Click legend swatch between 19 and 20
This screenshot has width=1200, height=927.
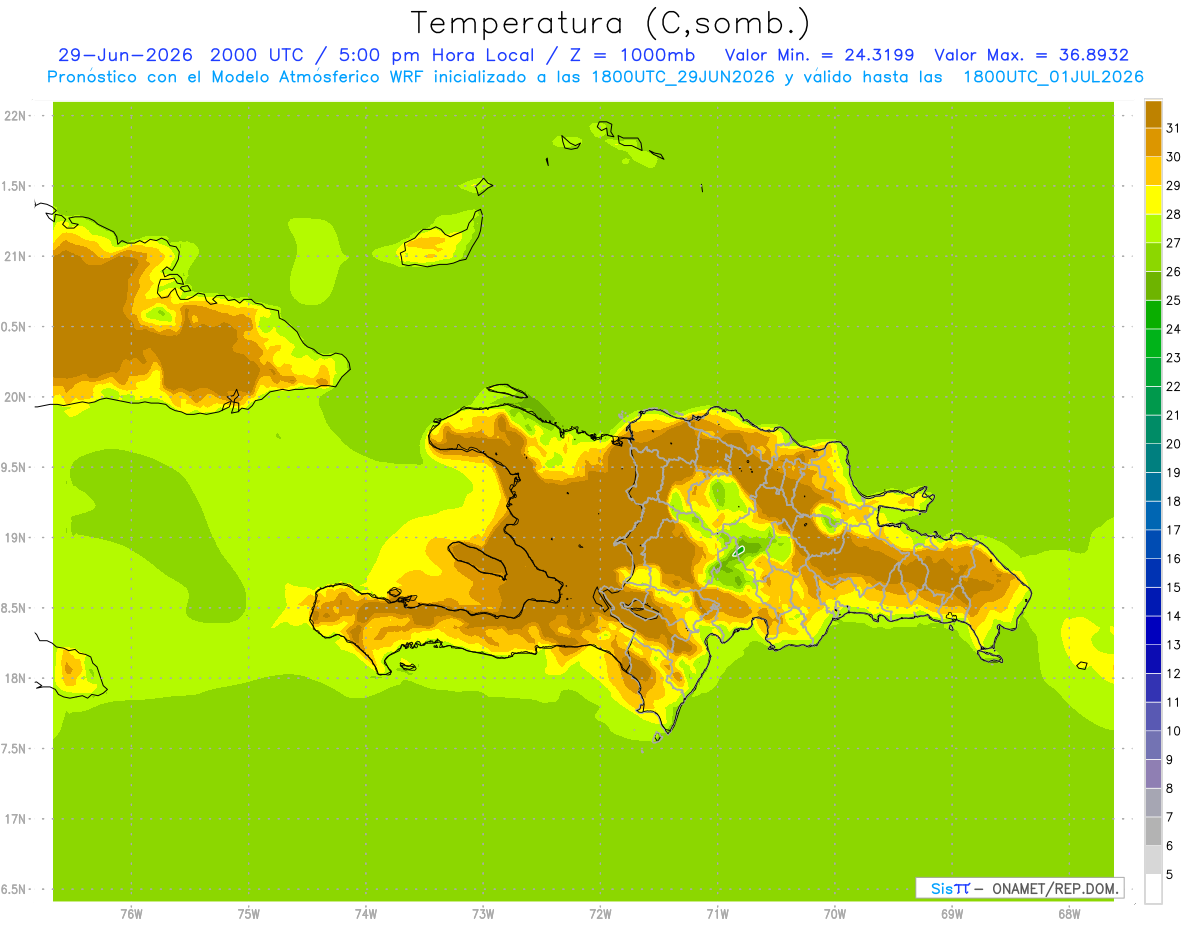click(x=1153, y=458)
